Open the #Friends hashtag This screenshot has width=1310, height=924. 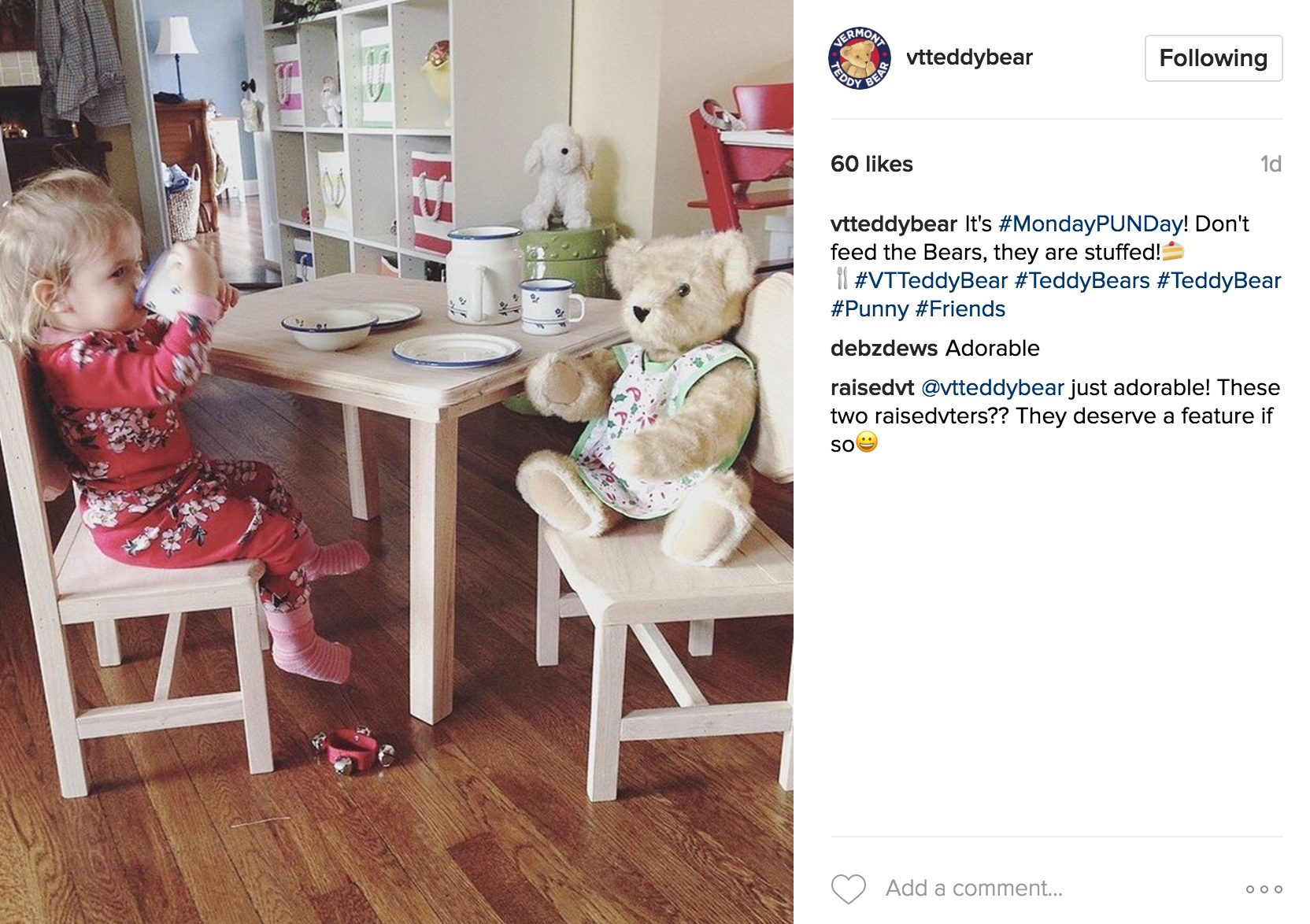[x=960, y=309]
